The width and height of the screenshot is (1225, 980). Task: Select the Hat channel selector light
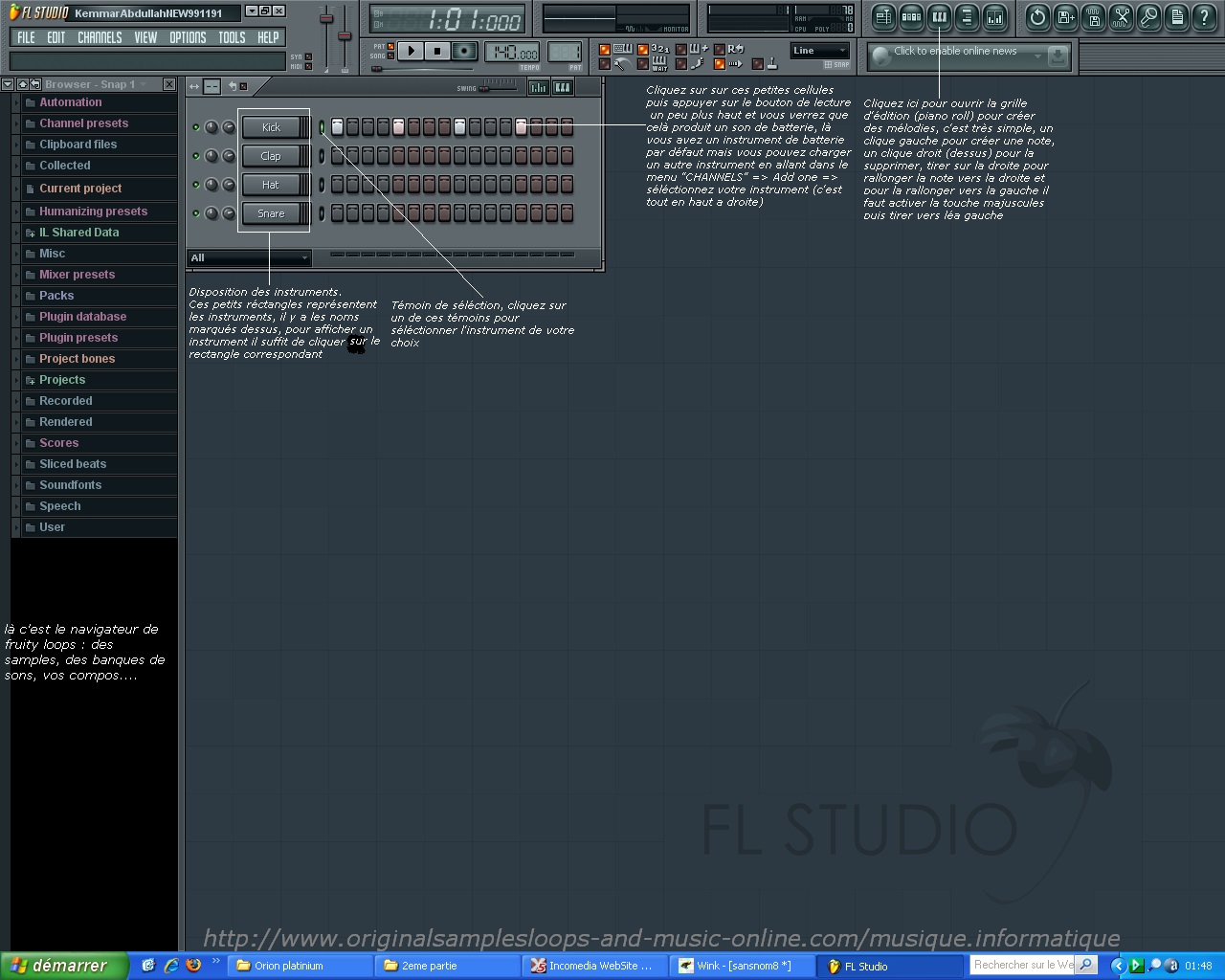click(x=322, y=185)
